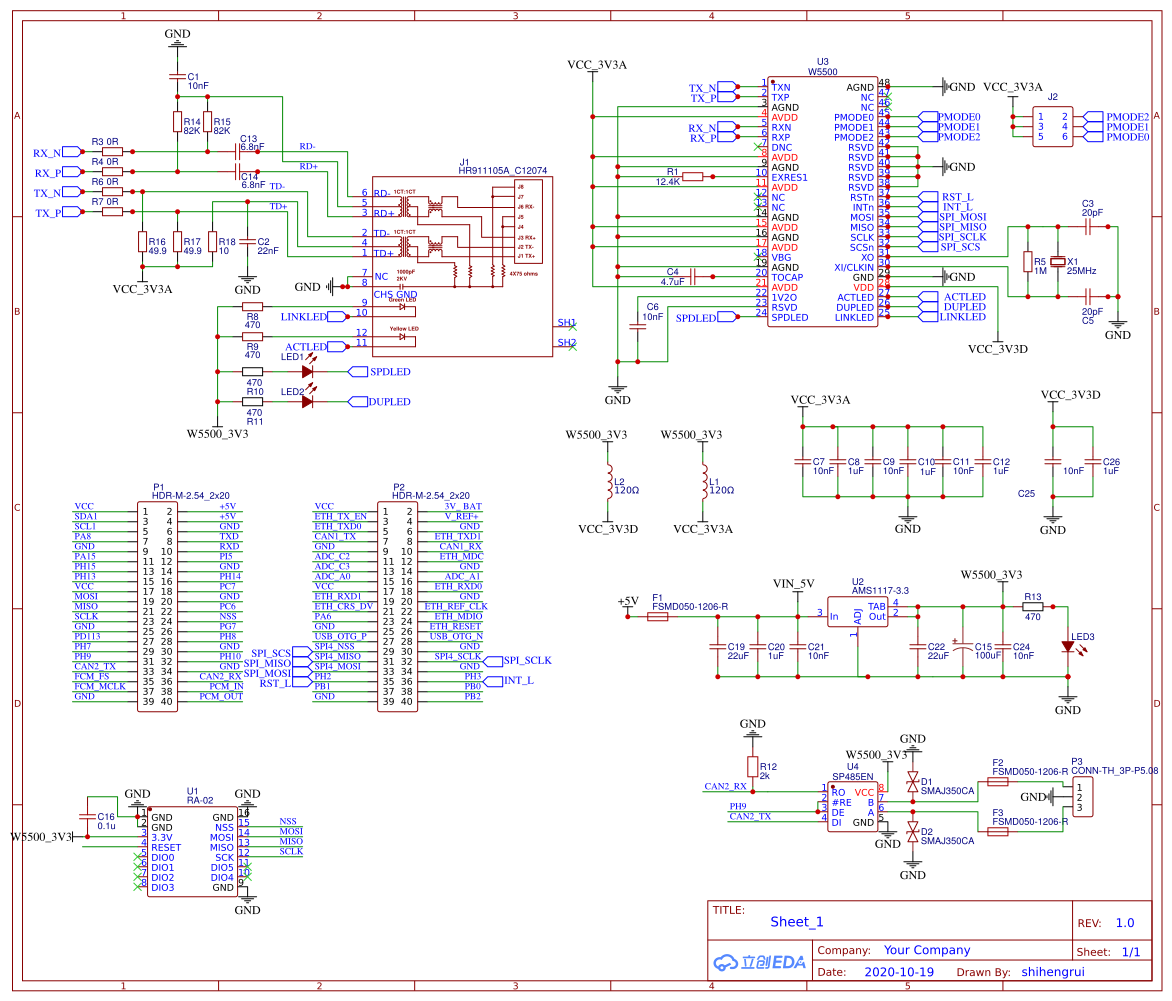Screen dimensions: 1172x1001
Task: Select resistor R9 470
Action: point(253,336)
